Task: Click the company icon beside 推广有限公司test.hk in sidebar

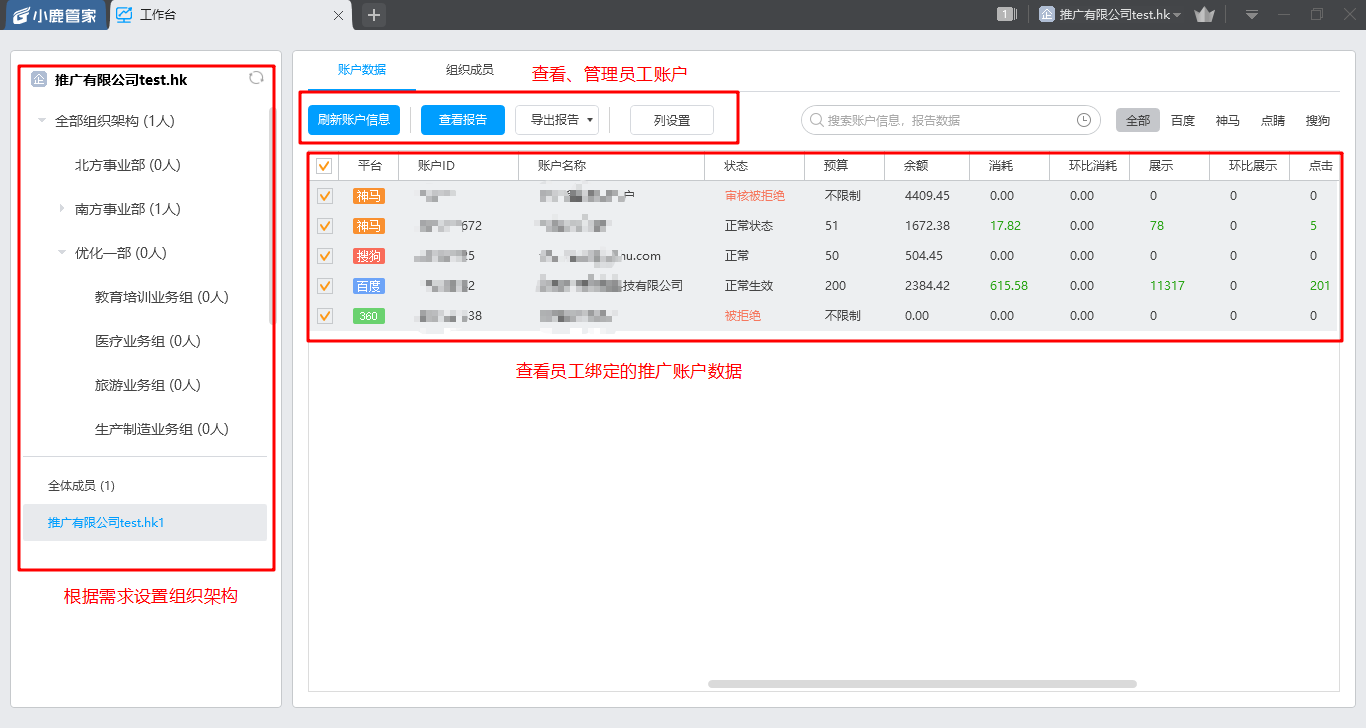Action: pyautogui.click(x=39, y=80)
